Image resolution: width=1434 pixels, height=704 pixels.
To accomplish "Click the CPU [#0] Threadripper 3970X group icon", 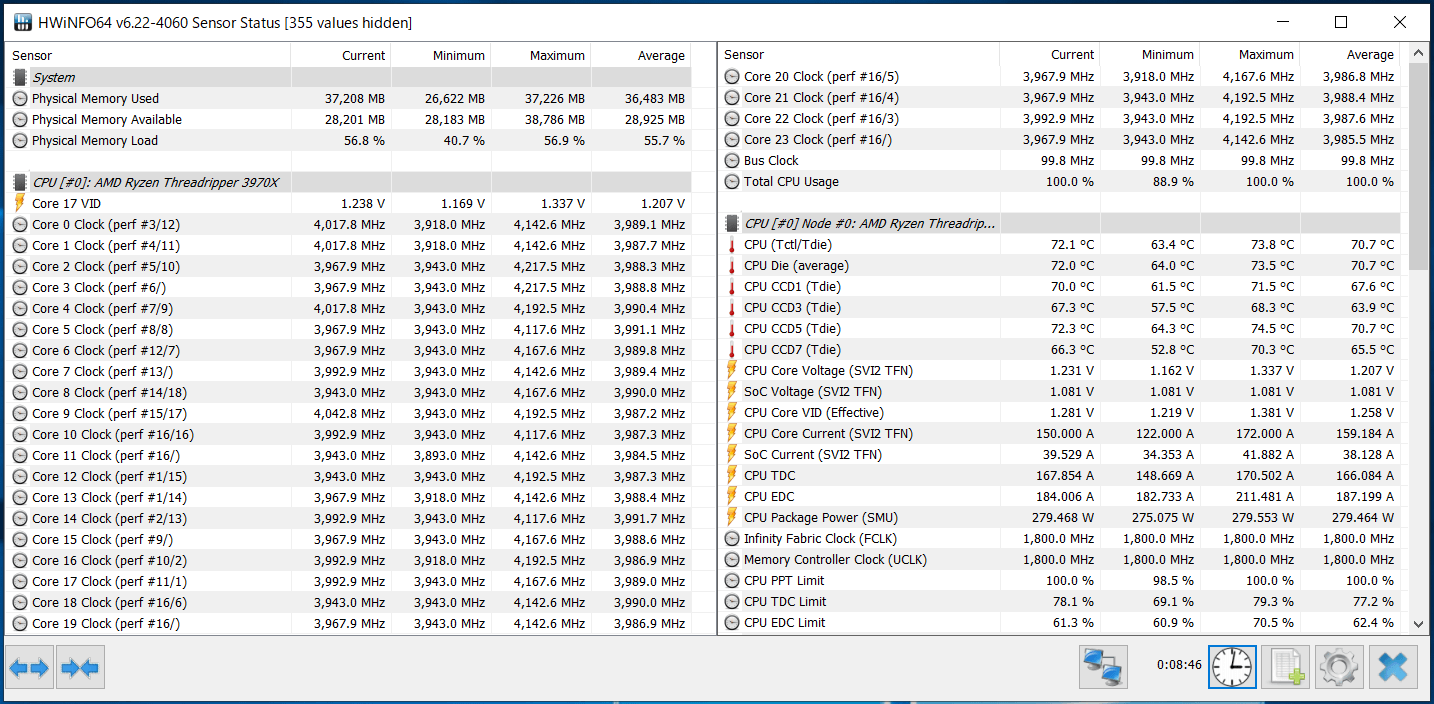I will pos(20,182).
